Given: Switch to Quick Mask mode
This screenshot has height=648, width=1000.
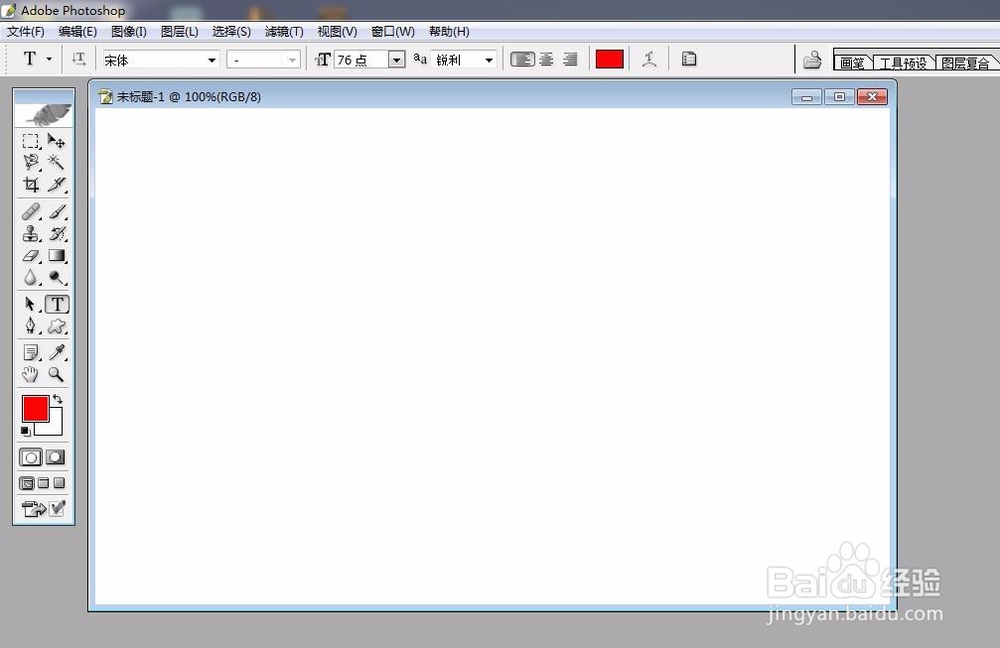Looking at the screenshot, I should pyautogui.click(x=55, y=457).
